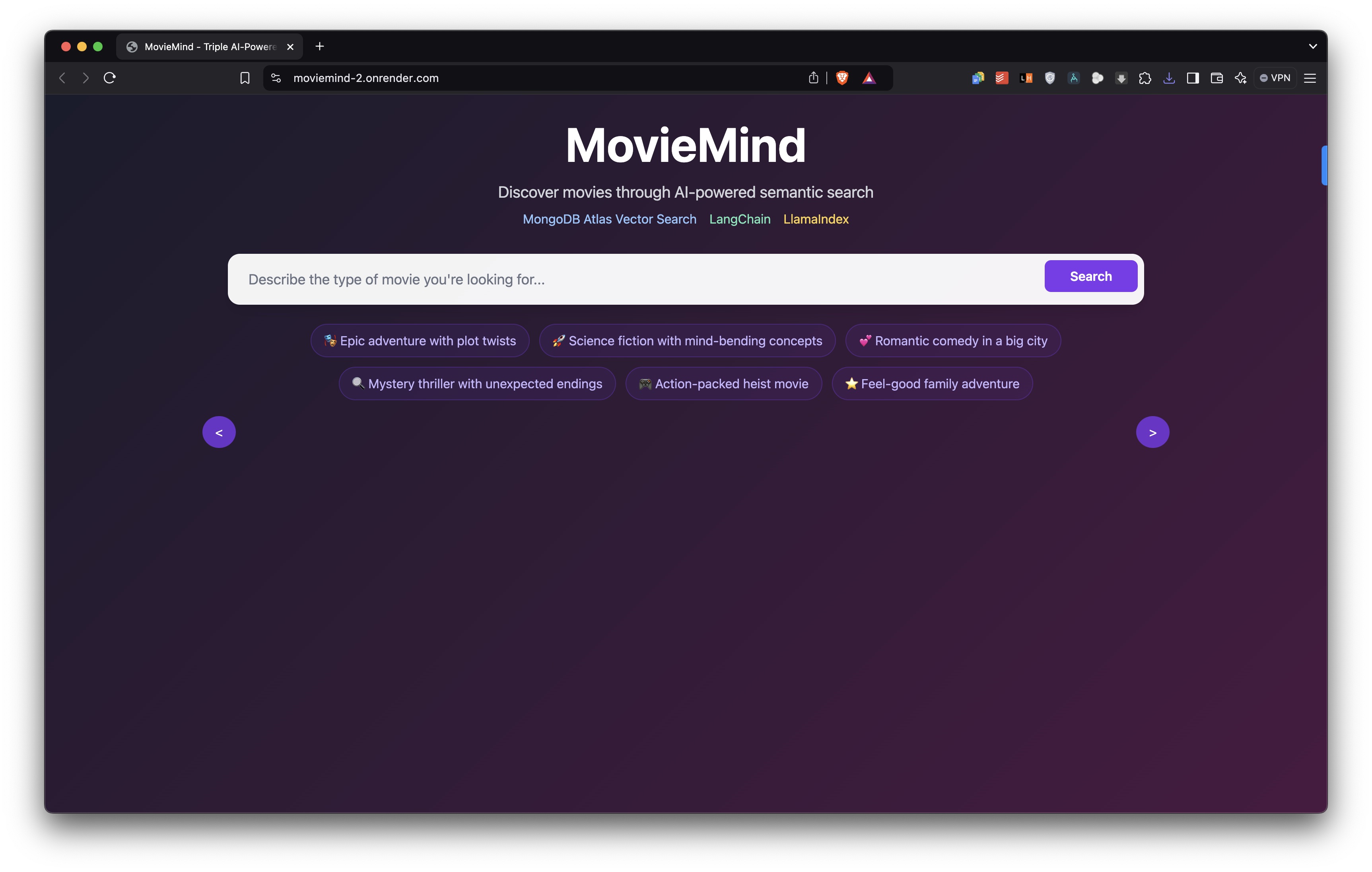The height and width of the screenshot is (872, 1372).
Task: Open the Brave Wallet icon
Action: point(1217,78)
